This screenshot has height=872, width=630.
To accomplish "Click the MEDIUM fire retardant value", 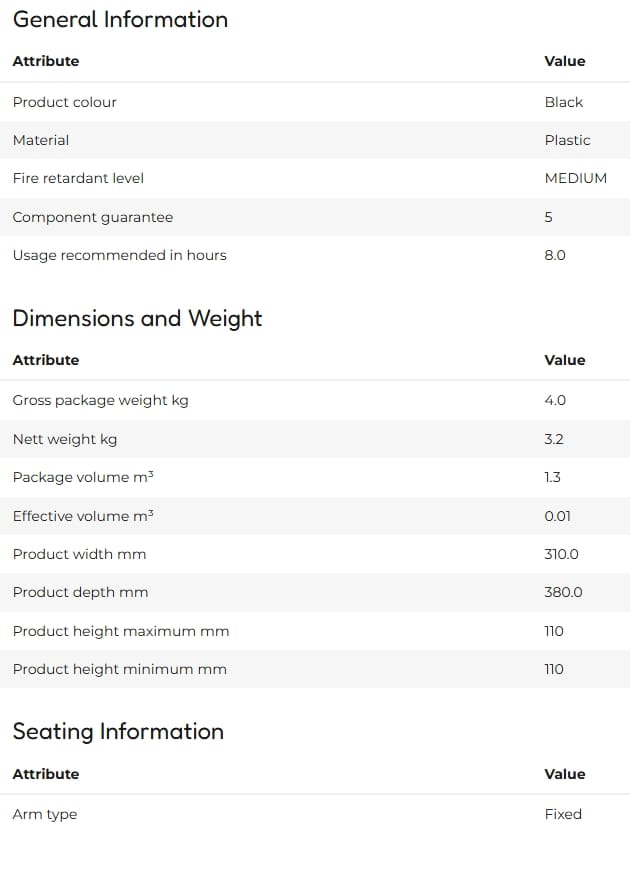I will click(x=576, y=179).
